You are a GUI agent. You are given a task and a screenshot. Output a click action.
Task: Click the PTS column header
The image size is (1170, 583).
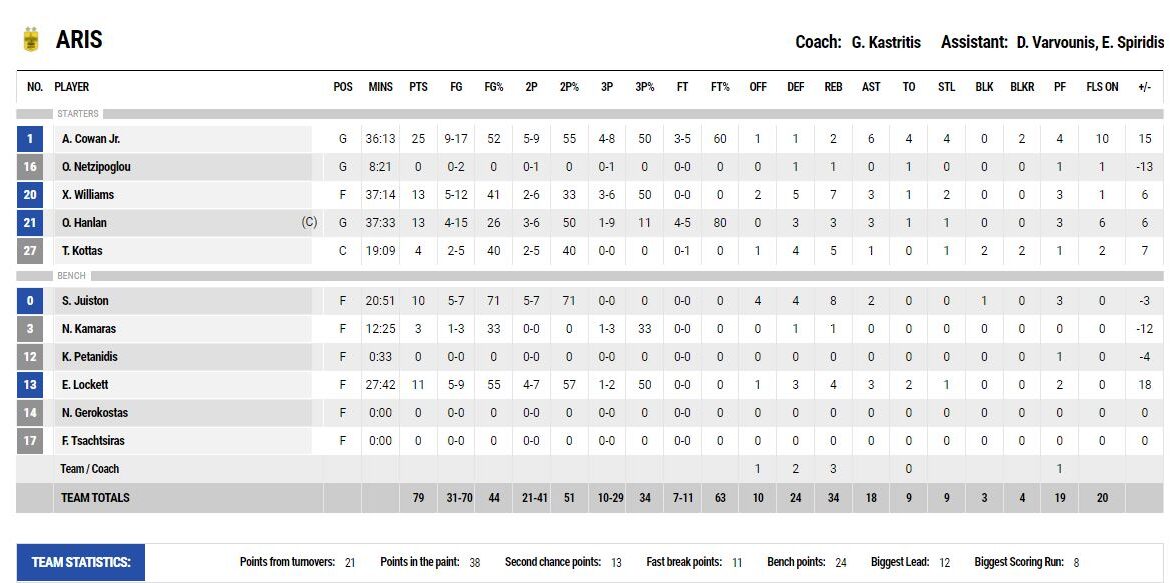point(418,87)
